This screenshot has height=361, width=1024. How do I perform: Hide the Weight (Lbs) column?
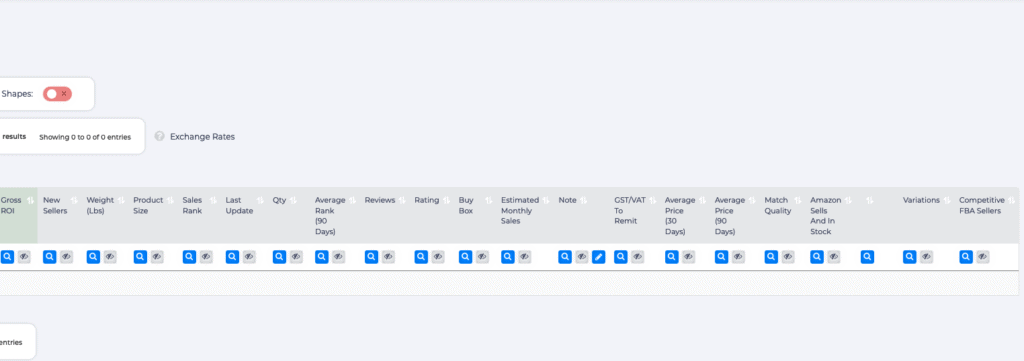click(x=110, y=257)
